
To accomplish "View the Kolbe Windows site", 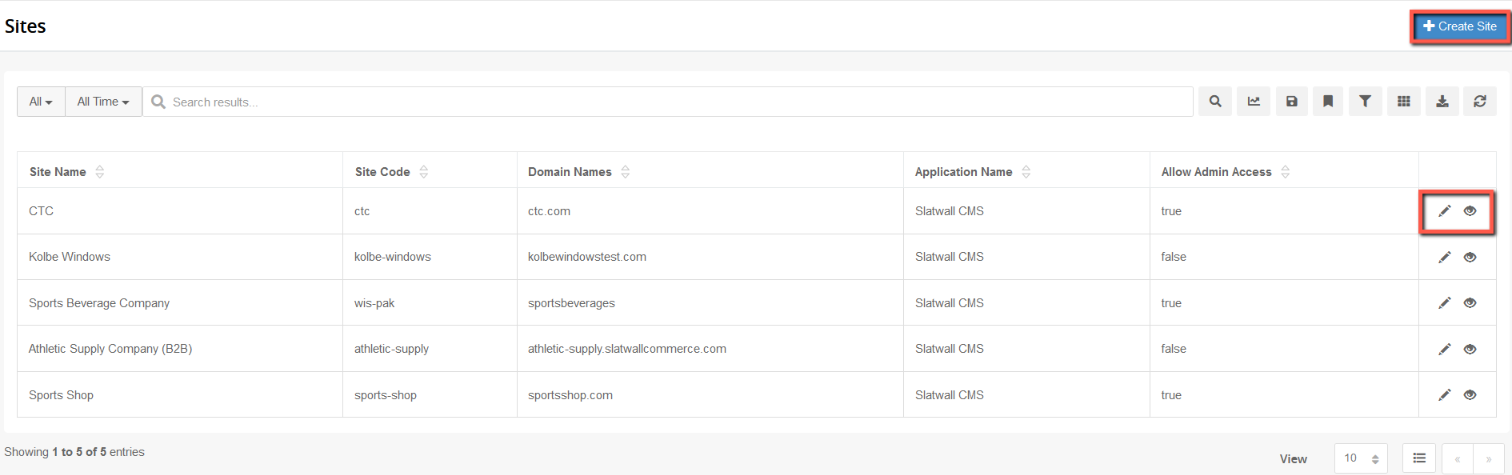I will [1470, 257].
